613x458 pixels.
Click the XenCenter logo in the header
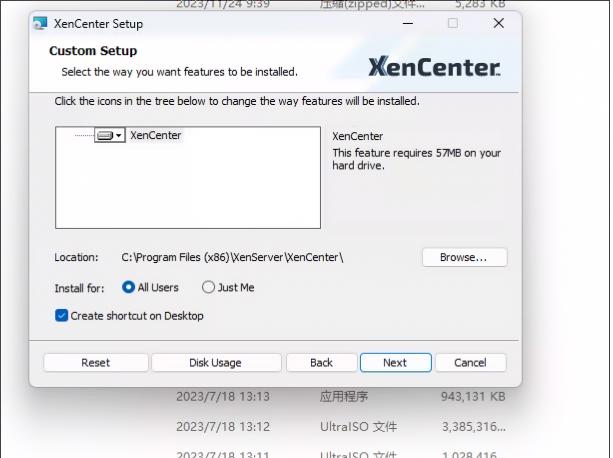pyautogui.click(x=433, y=67)
